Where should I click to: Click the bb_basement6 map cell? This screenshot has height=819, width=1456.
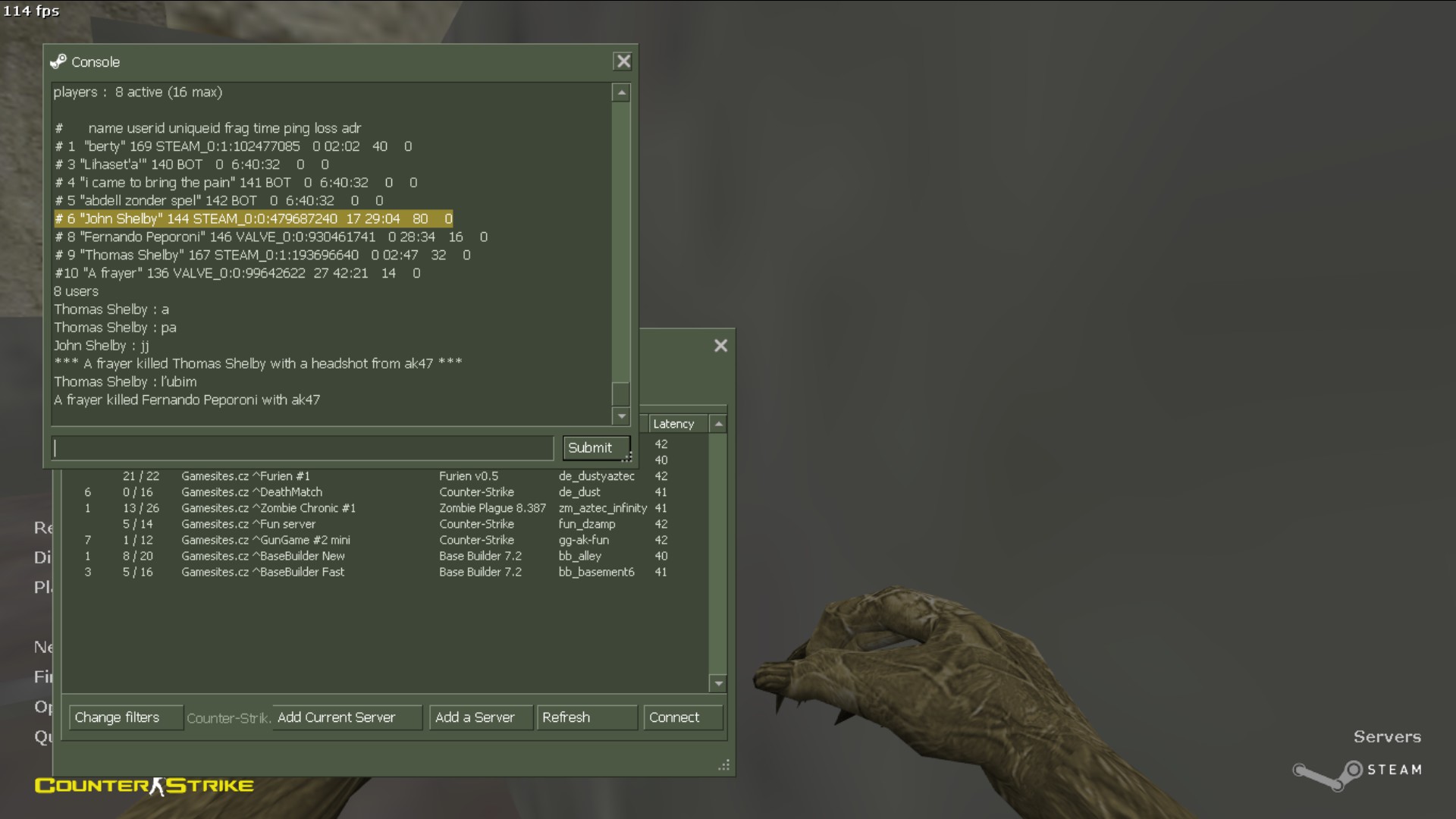pyautogui.click(x=597, y=572)
